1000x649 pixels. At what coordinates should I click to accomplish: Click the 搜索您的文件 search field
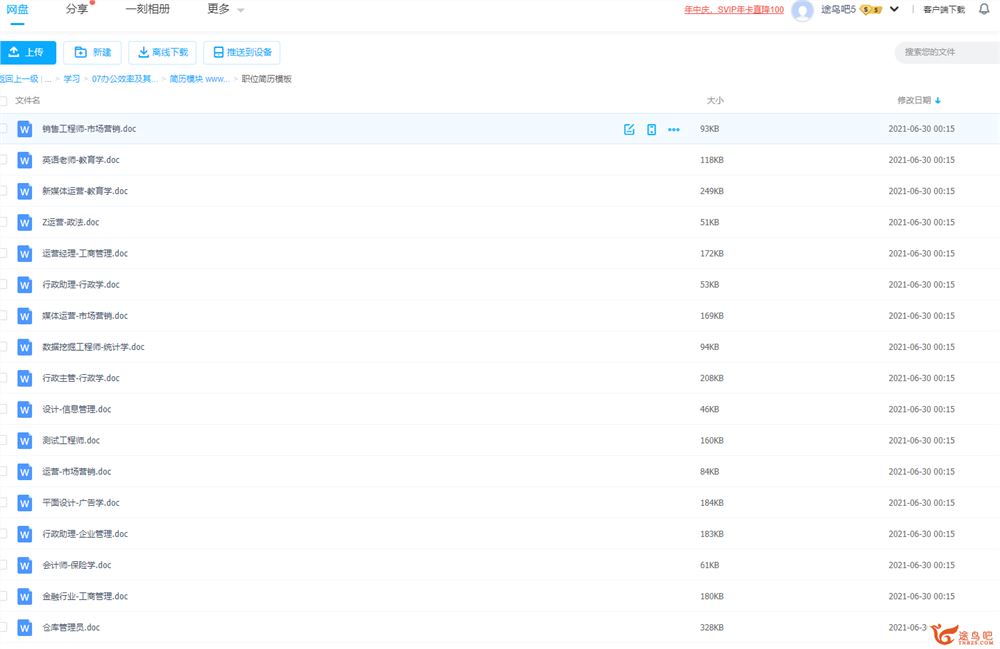tap(945, 52)
